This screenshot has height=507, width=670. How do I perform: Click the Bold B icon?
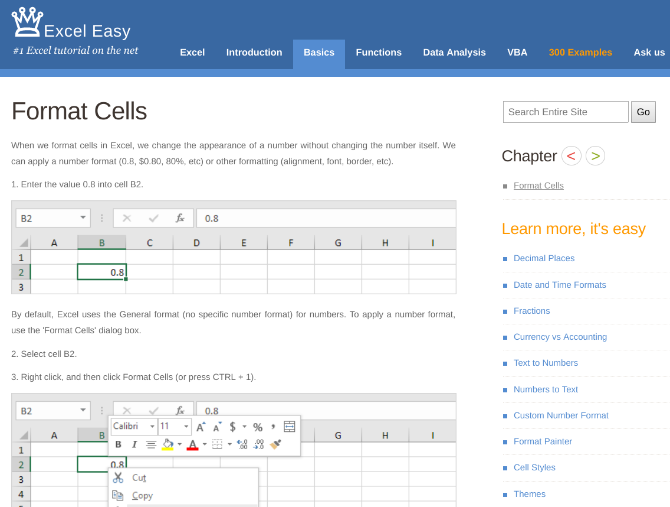(x=118, y=445)
